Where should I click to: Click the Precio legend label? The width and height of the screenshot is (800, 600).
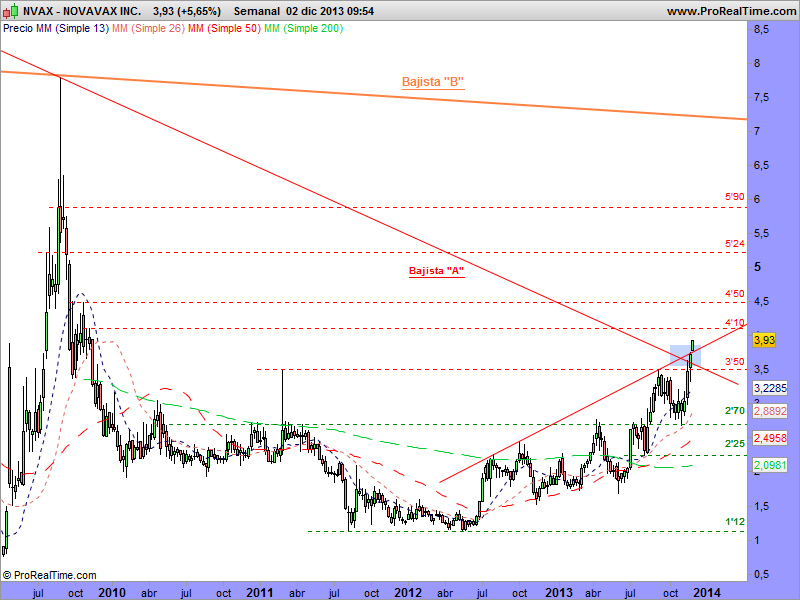[18, 29]
